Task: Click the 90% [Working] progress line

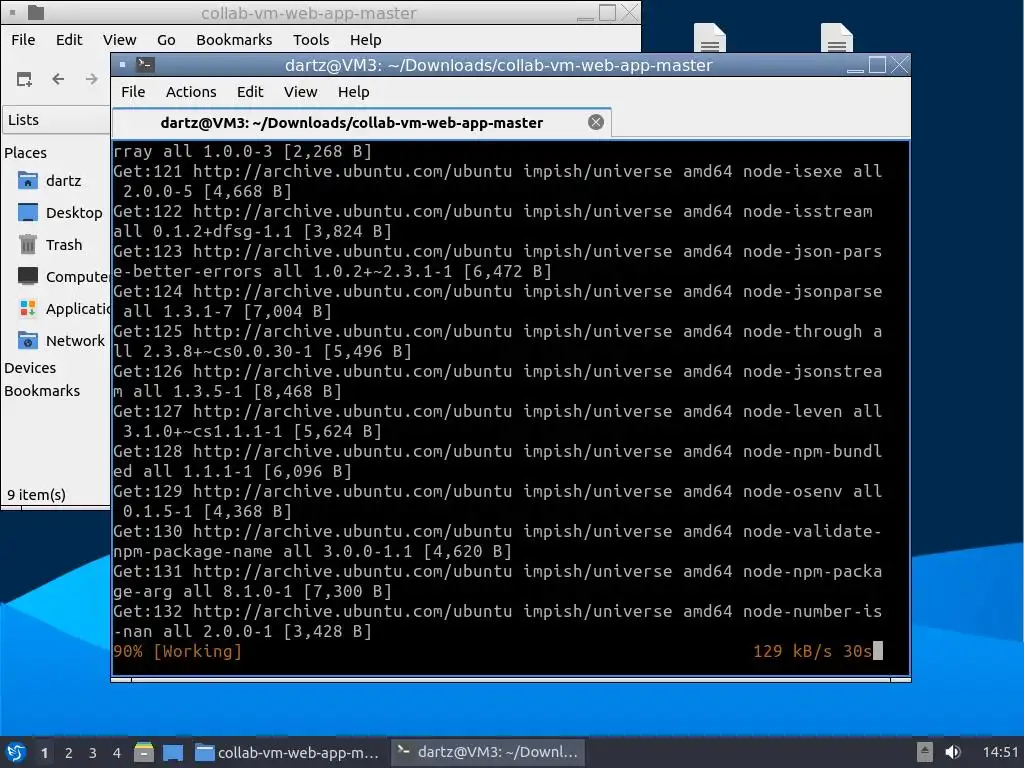Action: [x=178, y=651]
